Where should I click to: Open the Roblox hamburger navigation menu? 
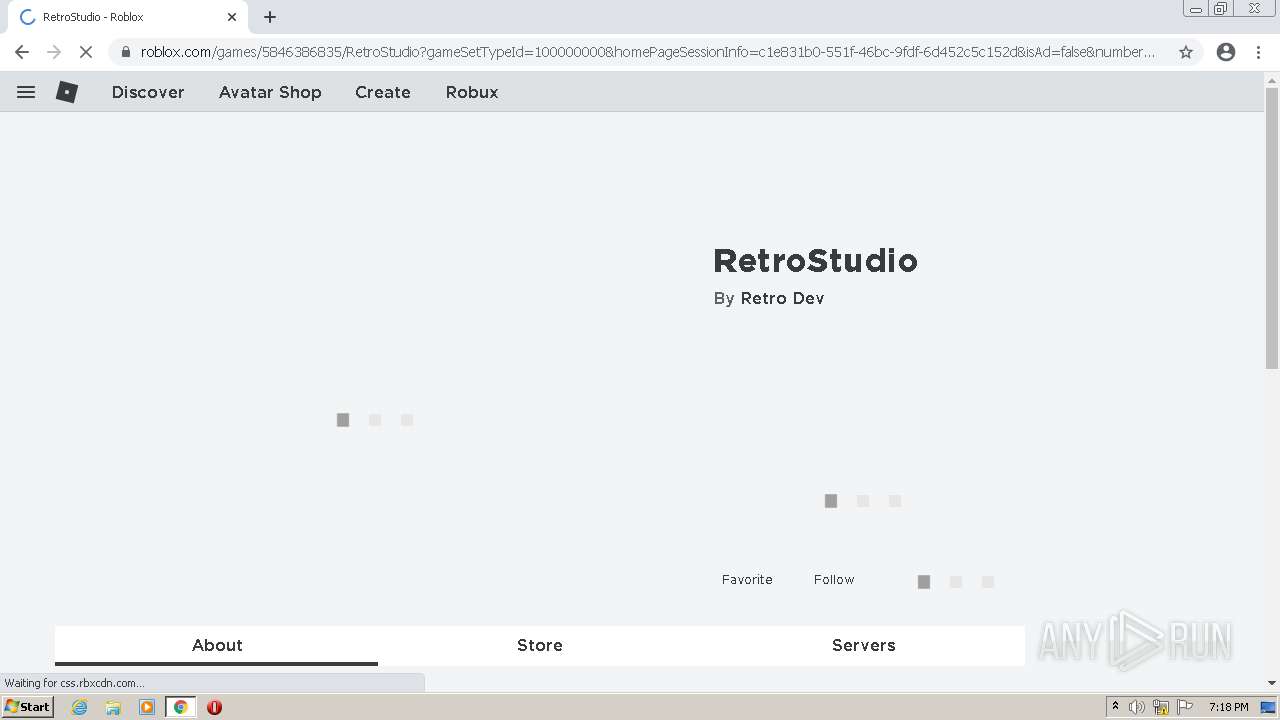coord(26,92)
